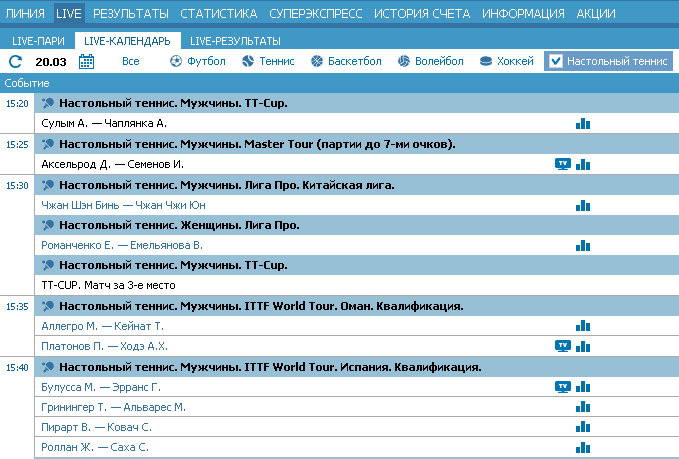
Task: Open the ИНФОРМАЦИЯ menu
Action: [x=523, y=13]
